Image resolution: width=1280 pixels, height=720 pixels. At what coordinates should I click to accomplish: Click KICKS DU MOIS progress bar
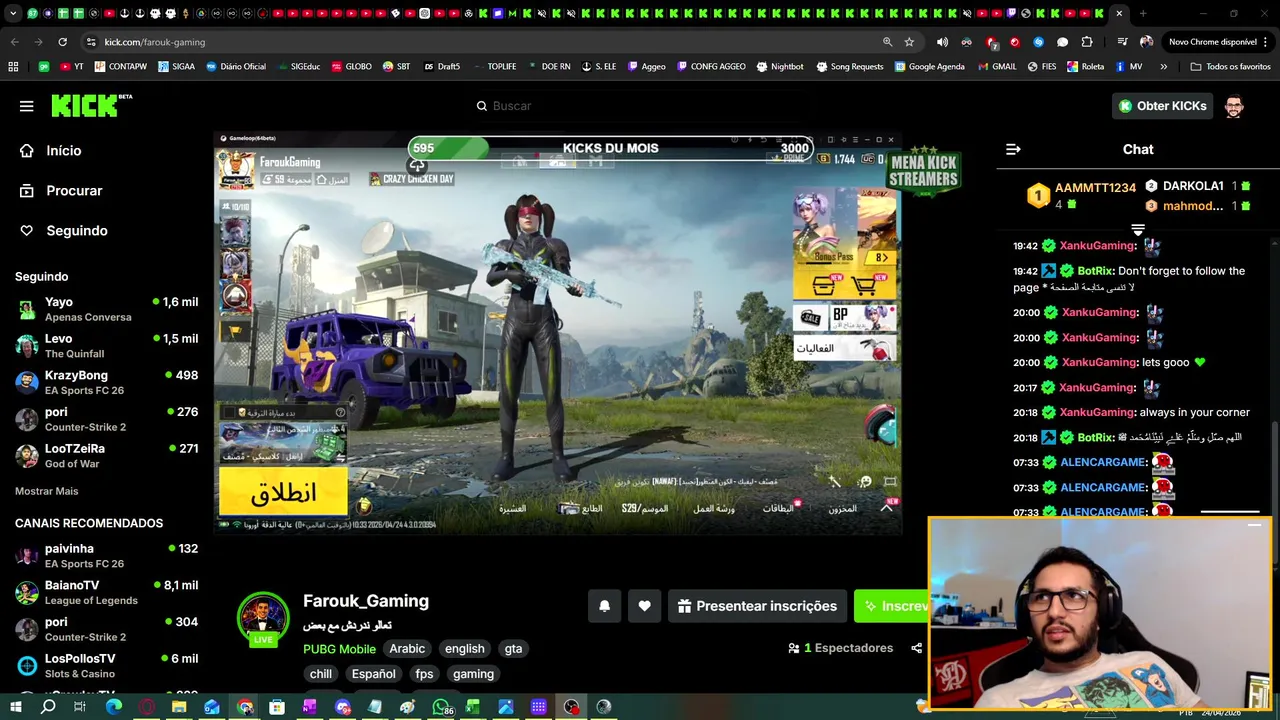pos(610,148)
